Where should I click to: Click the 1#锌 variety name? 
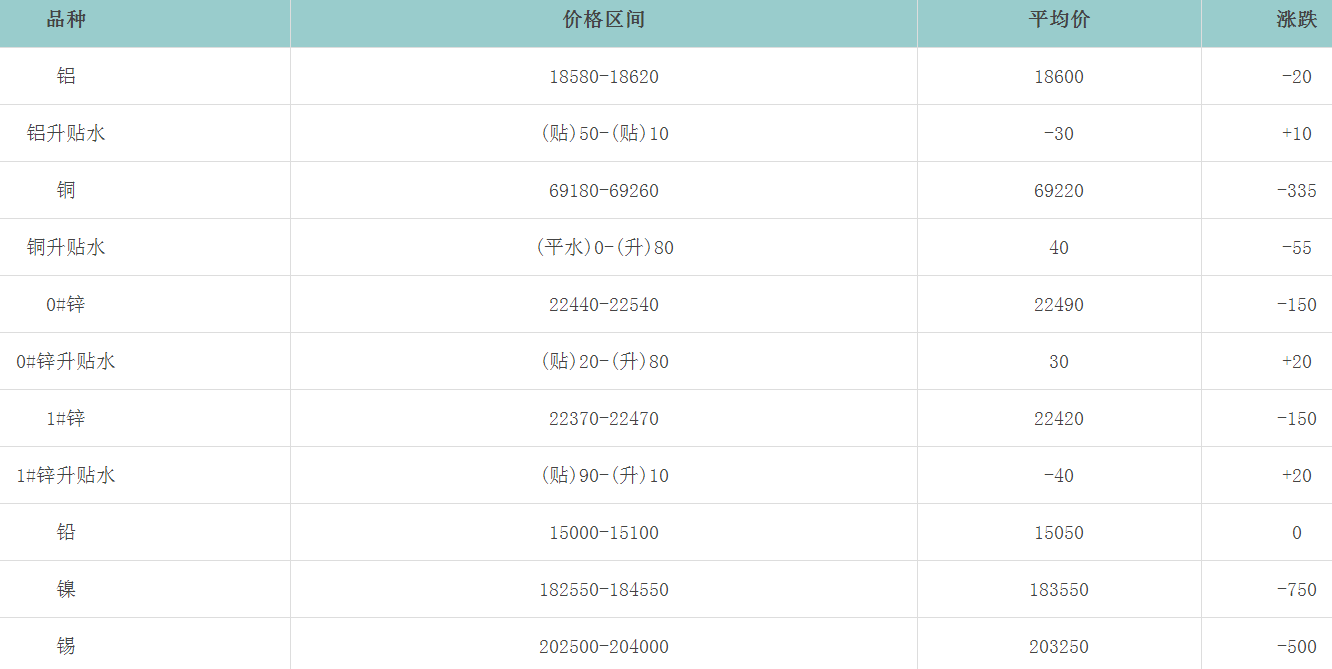(x=66, y=418)
